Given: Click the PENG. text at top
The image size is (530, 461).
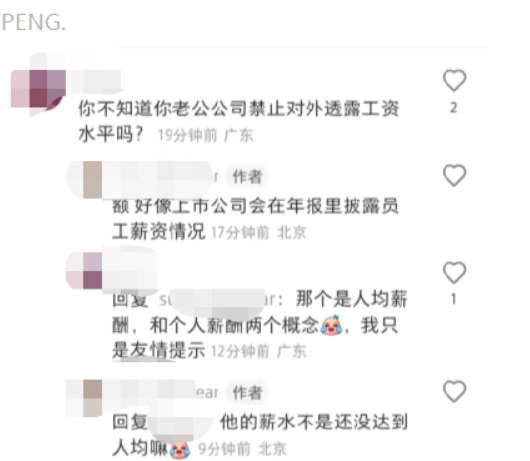Looking at the screenshot, I should point(33,22).
